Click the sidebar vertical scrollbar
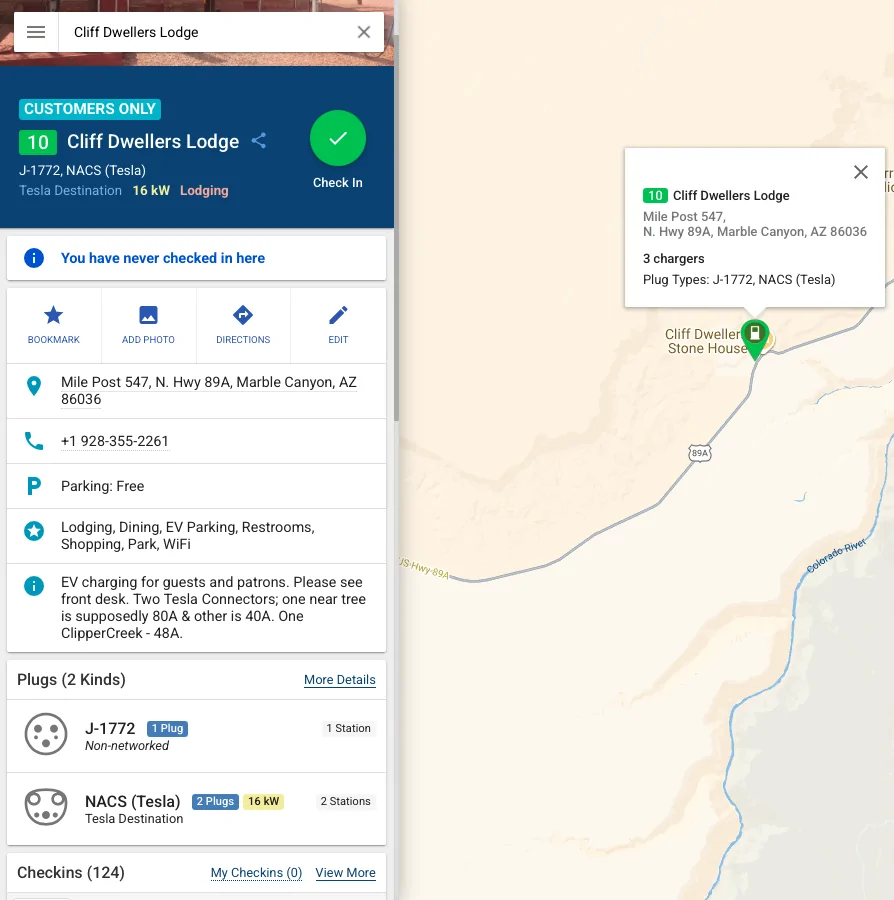The height and width of the screenshot is (900, 894). tap(396, 230)
